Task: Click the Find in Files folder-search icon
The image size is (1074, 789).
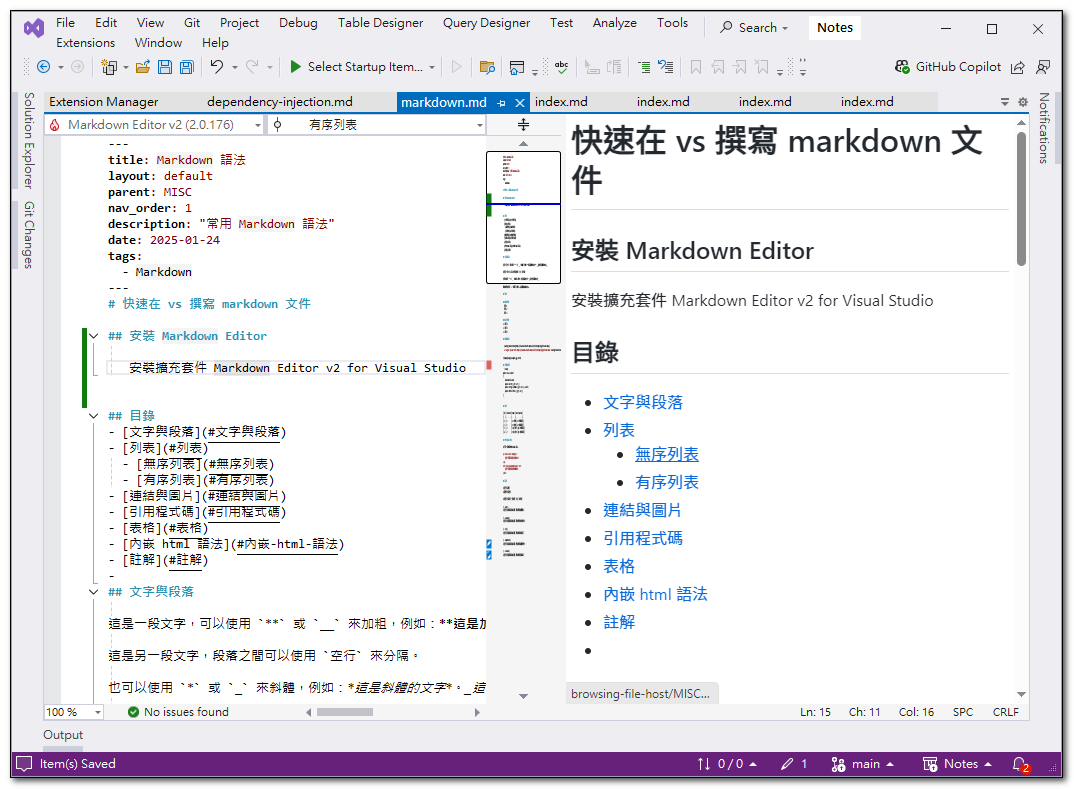Action: click(487, 66)
